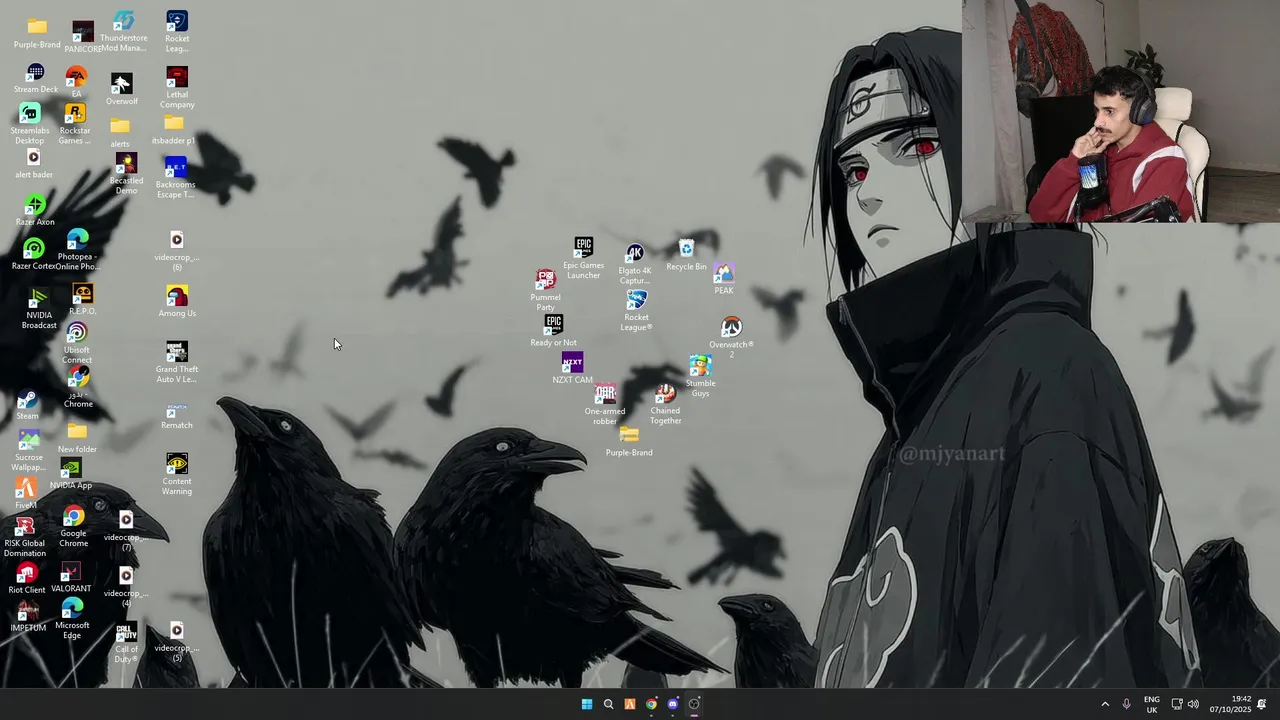Launch the Razer Axon icon
Image resolution: width=1280 pixels, height=720 pixels.
(35, 210)
